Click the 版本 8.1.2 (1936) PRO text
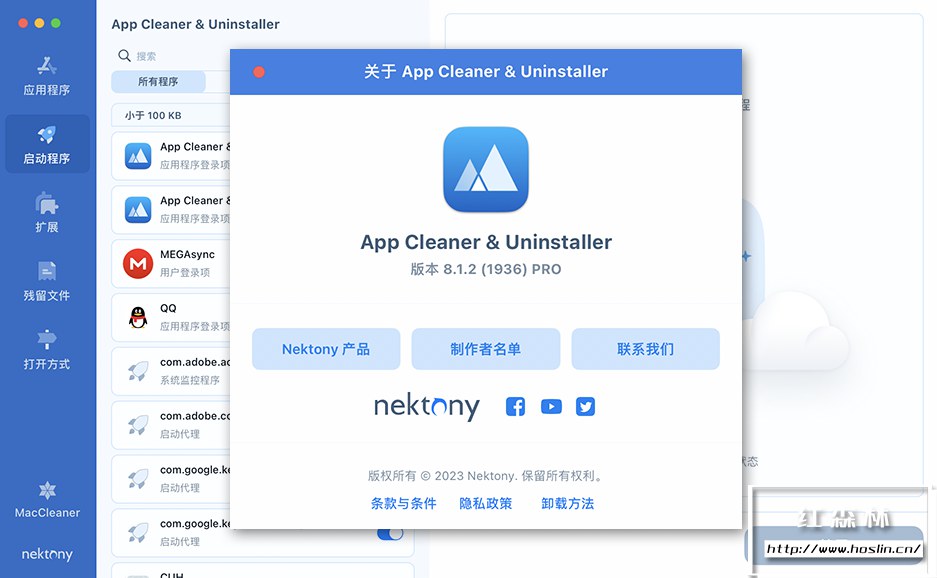The image size is (937, 578). coord(486,269)
